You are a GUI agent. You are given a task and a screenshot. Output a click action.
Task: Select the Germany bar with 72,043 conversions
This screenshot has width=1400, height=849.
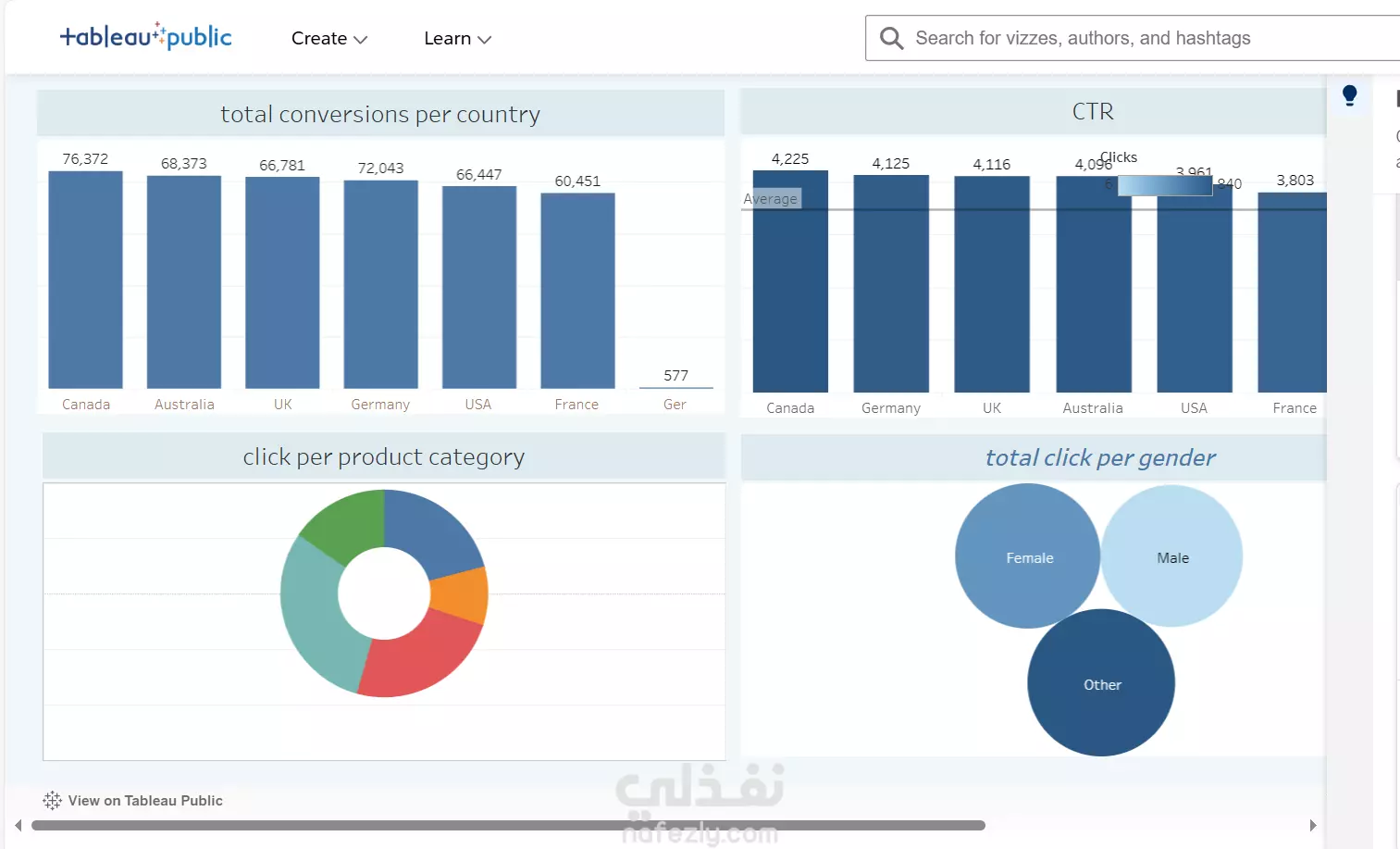[380, 284]
